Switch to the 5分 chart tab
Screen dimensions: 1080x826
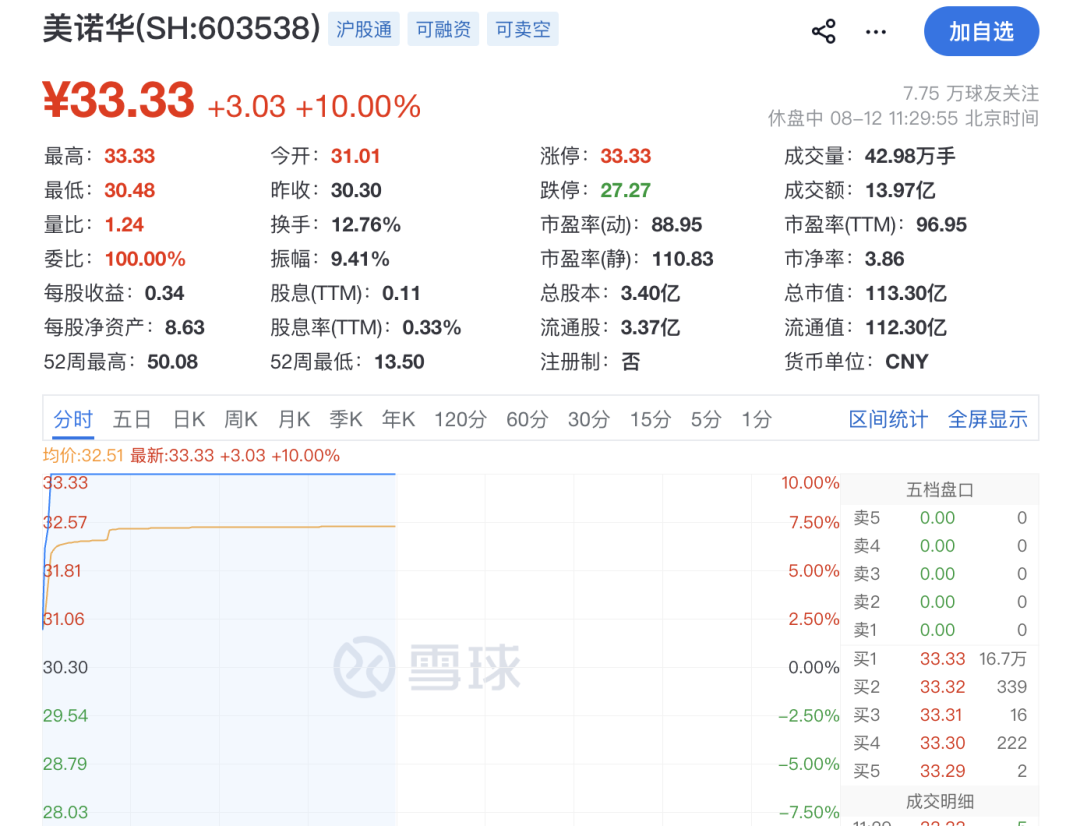tap(706, 419)
